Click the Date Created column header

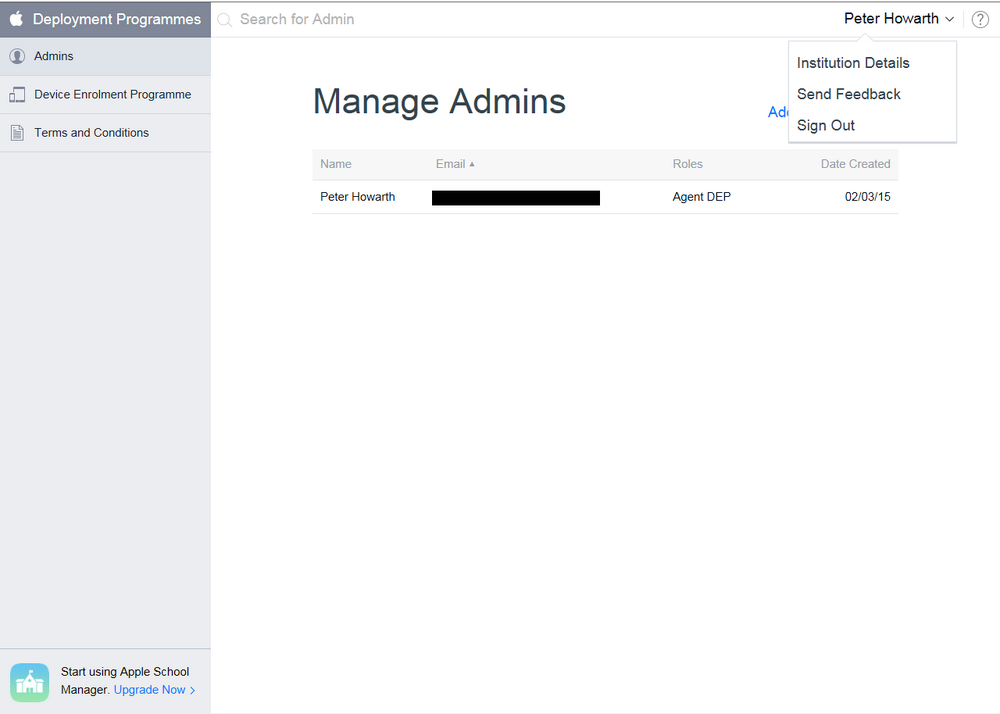tap(855, 164)
